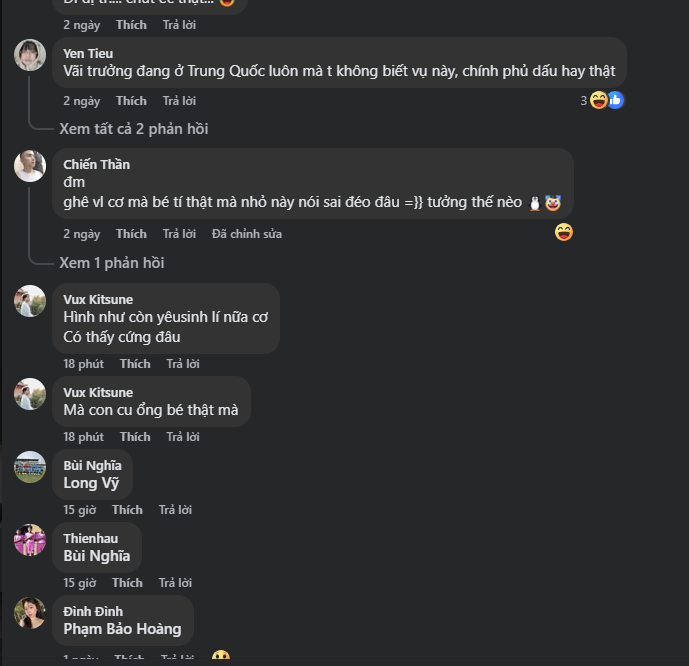Open tagged profile Phạm Bảo Hoàng

pos(122,629)
